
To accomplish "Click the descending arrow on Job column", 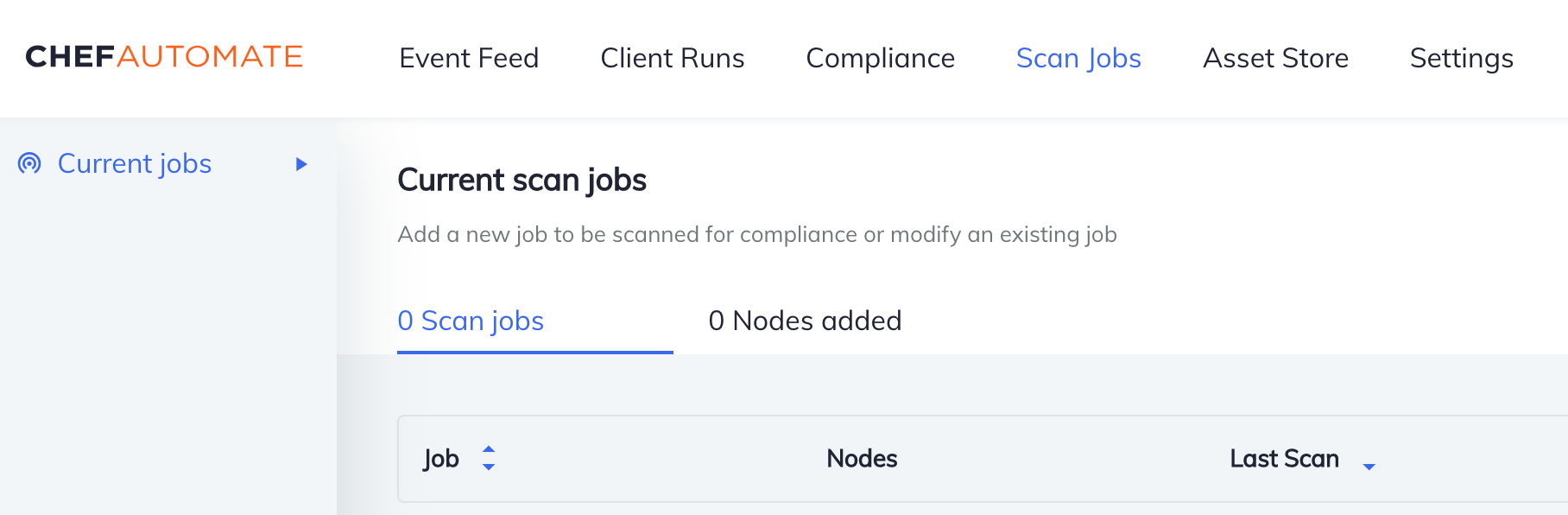I will [489, 467].
